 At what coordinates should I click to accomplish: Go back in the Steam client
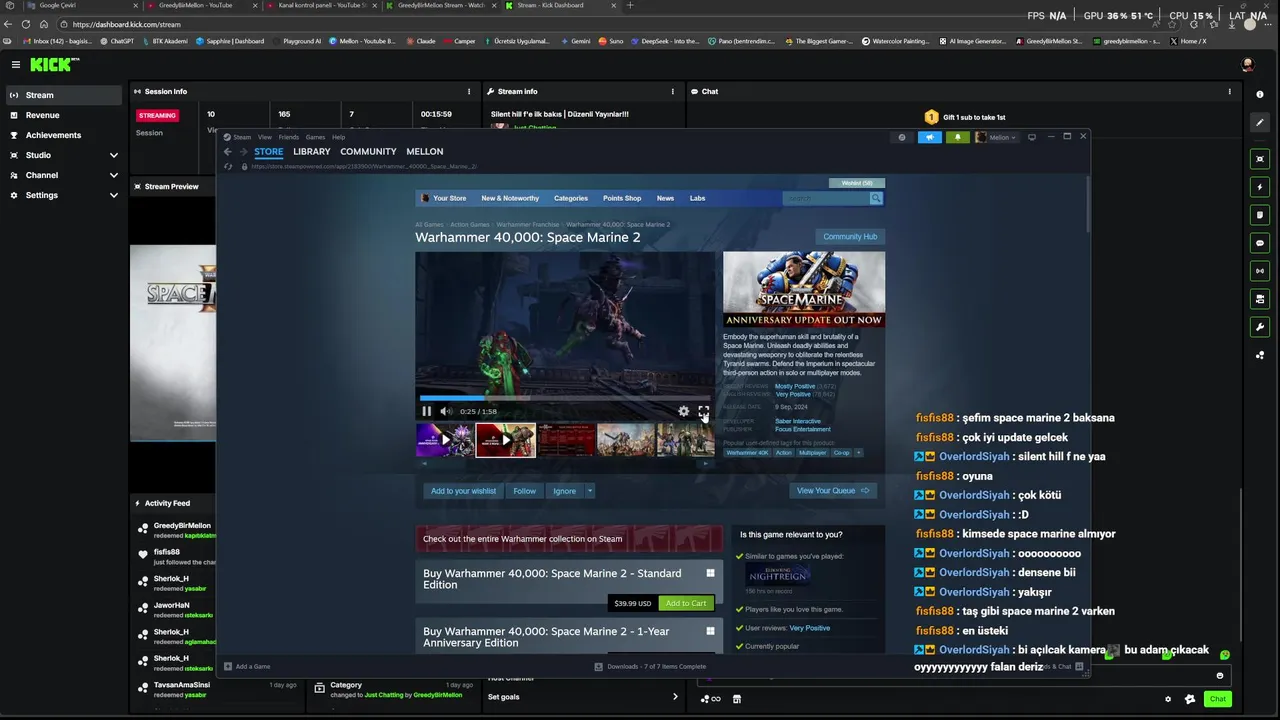[228, 152]
